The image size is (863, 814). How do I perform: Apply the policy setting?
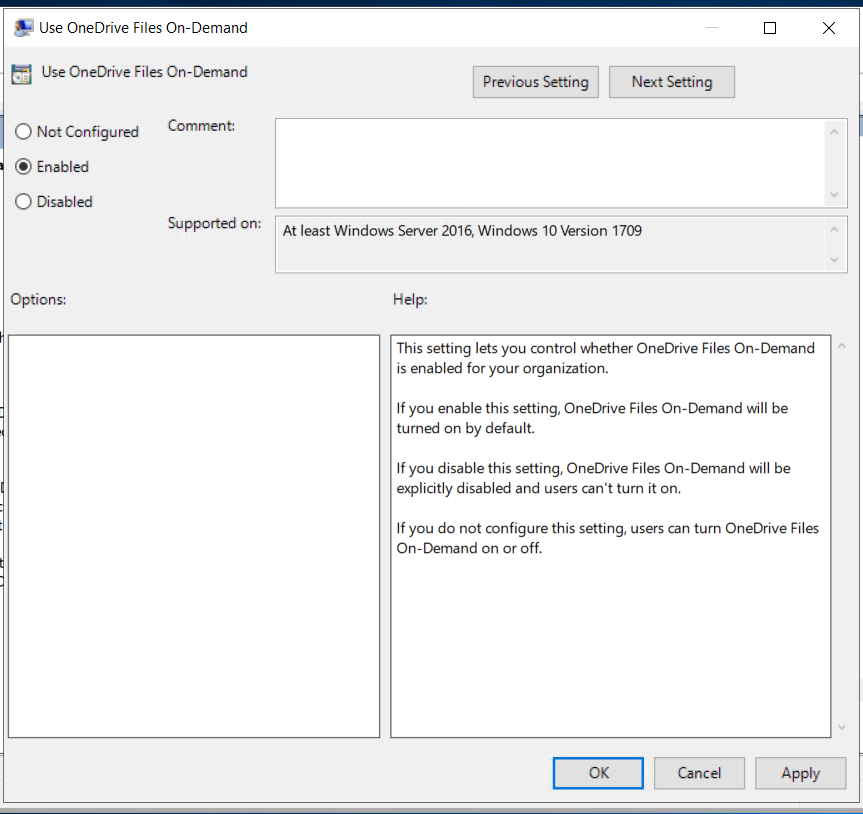800,773
